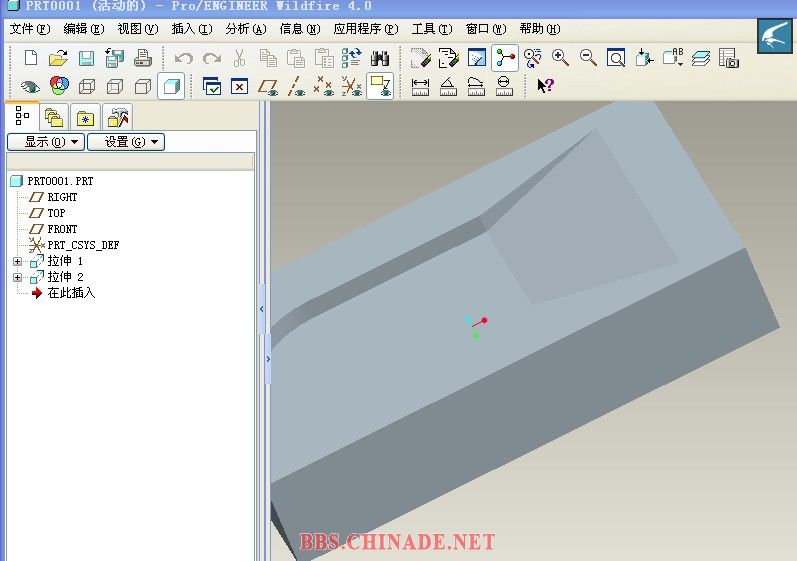Click the Print icon in toolbar
This screenshot has width=797, height=561.
click(x=143, y=58)
